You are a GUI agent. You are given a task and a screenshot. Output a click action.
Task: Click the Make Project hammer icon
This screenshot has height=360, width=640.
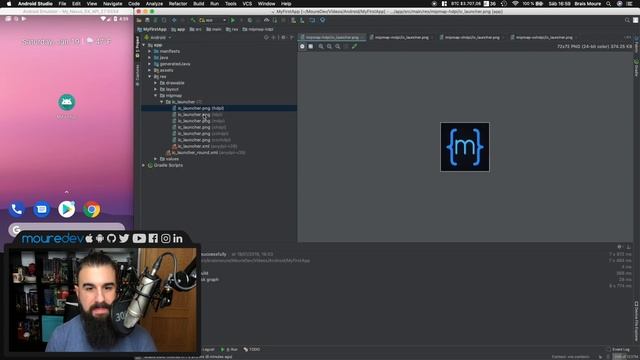pos(193,20)
